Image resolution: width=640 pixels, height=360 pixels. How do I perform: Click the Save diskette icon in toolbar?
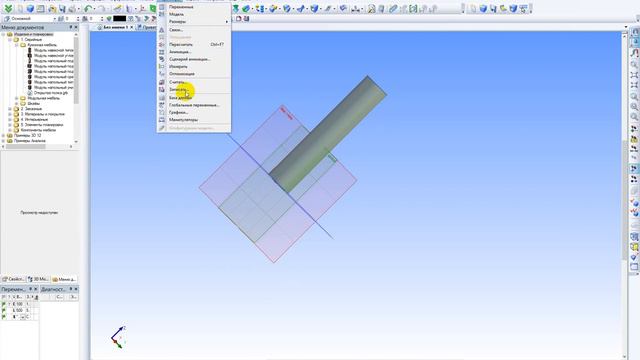(x=62, y=8)
